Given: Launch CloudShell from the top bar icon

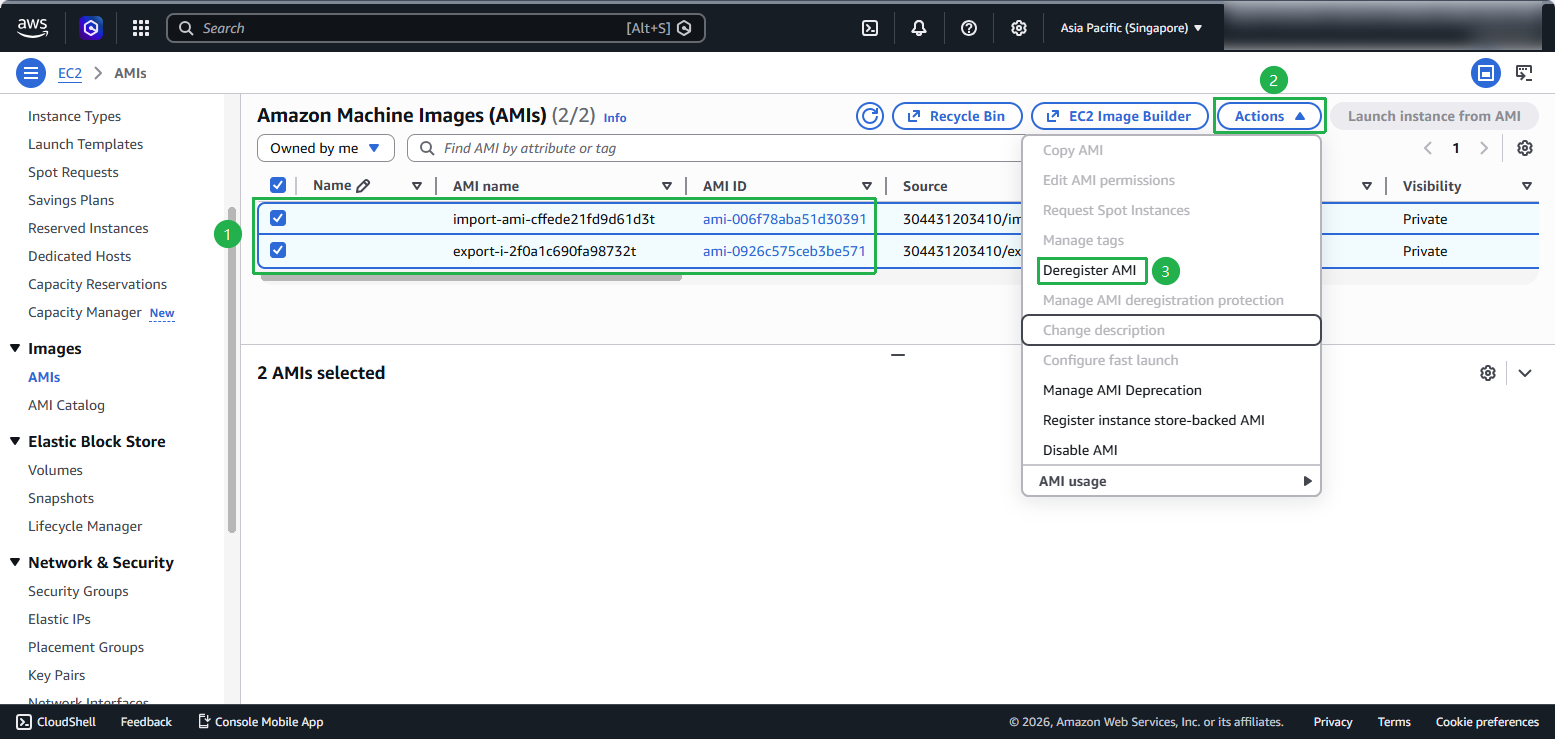Looking at the screenshot, I should point(870,28).
